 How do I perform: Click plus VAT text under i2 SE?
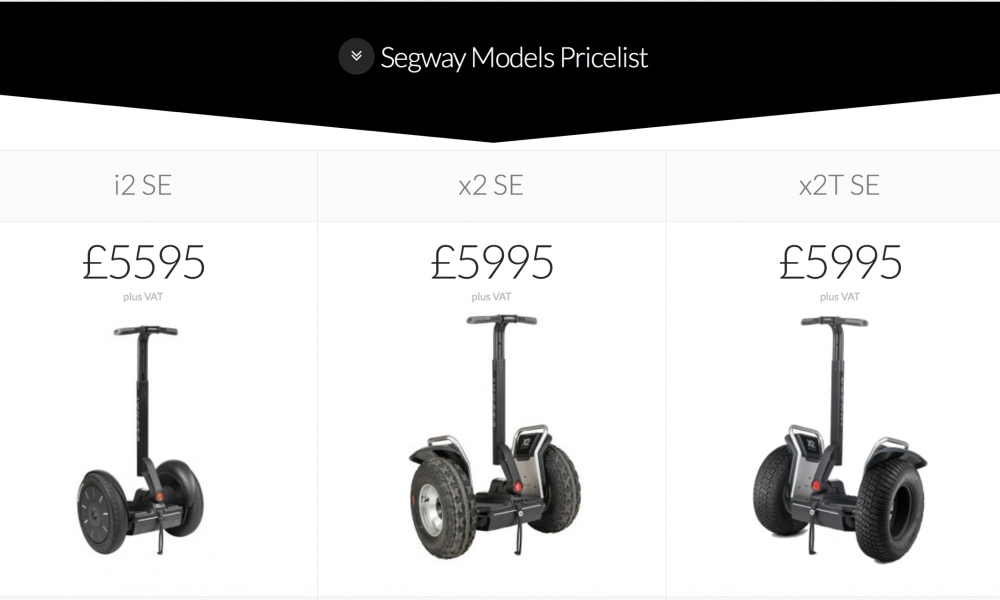click(143, 297)
